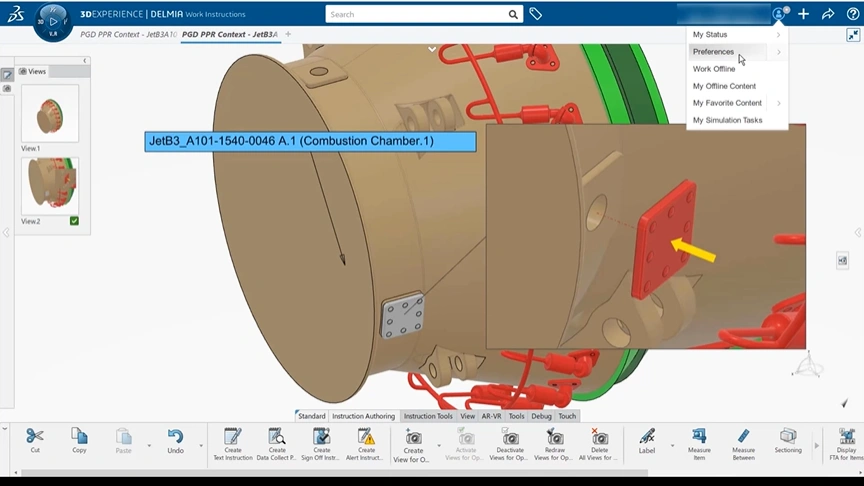Expand My Favorite Content submenu arrow
The width and height of the screenshot is (864, 486).
[779, 103]
